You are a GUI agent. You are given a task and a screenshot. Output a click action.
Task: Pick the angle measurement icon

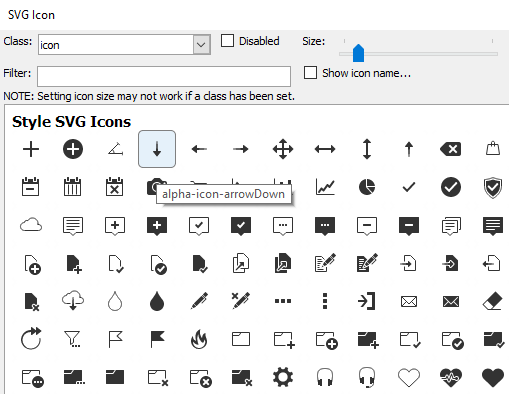115,149
